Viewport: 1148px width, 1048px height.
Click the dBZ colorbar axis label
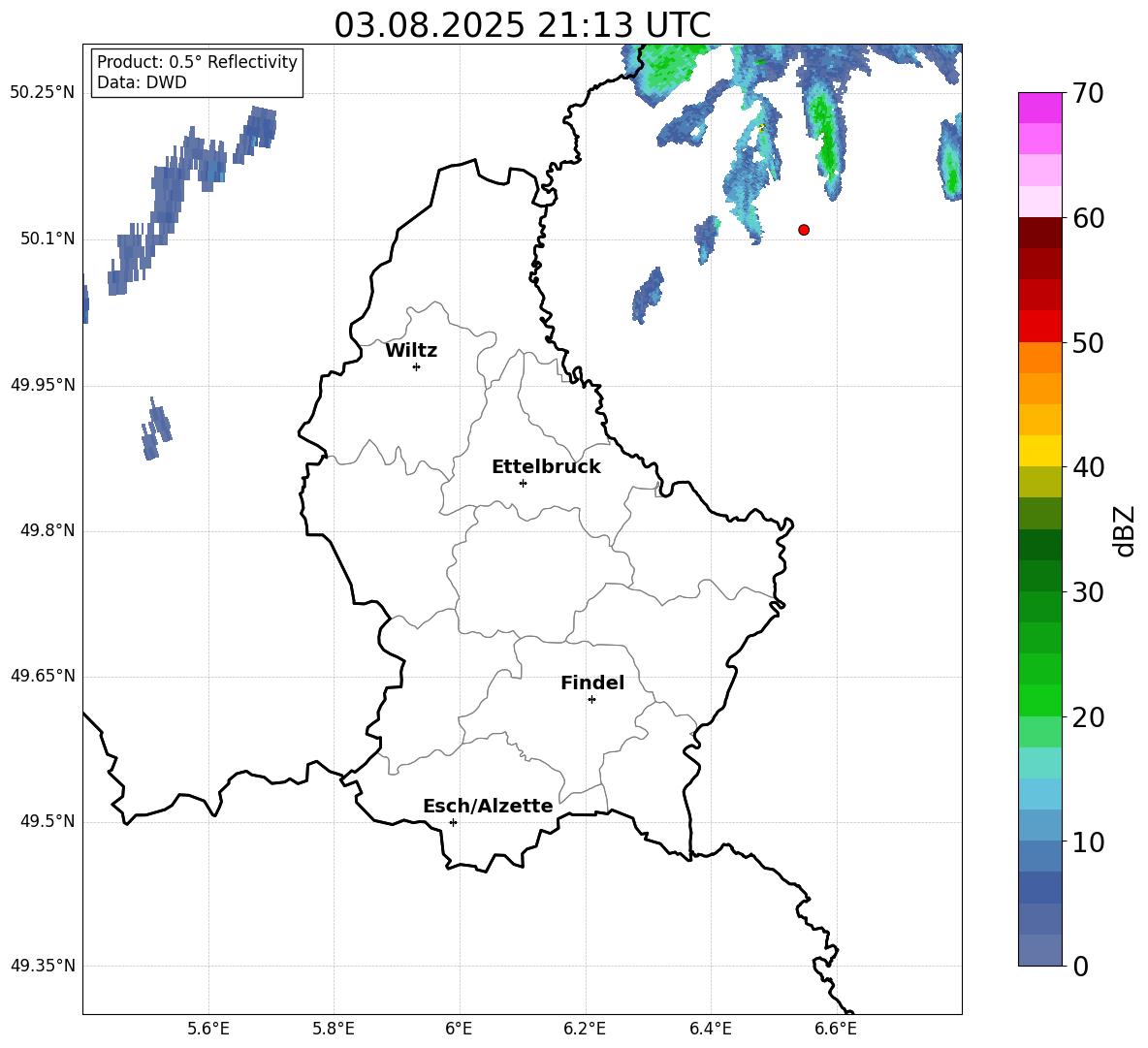tap(1125, 530)
